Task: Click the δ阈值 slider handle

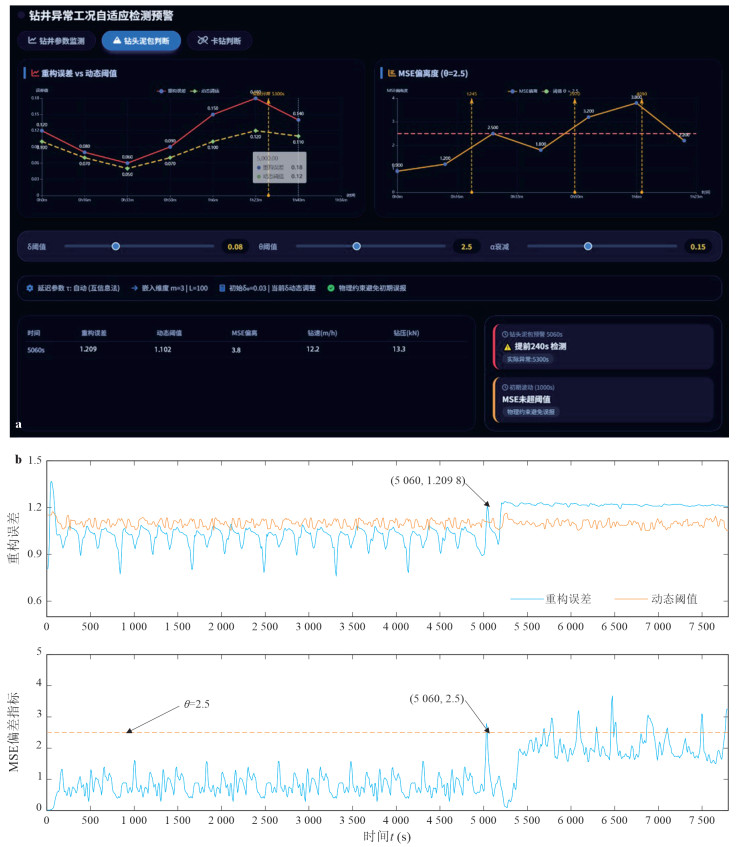Action: (x=116, y=246)
